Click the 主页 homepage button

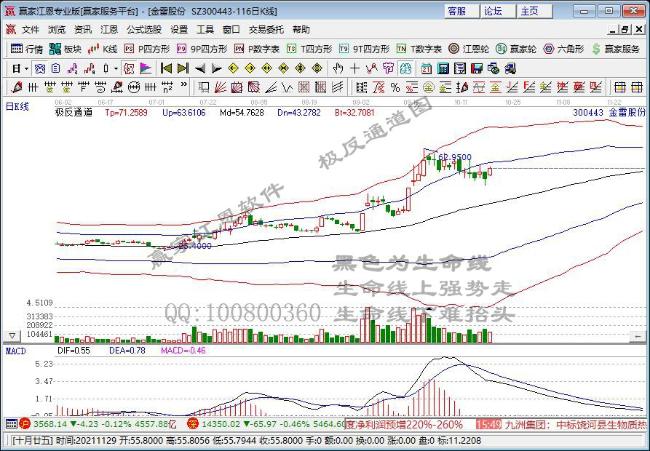[x=534, y=11]
